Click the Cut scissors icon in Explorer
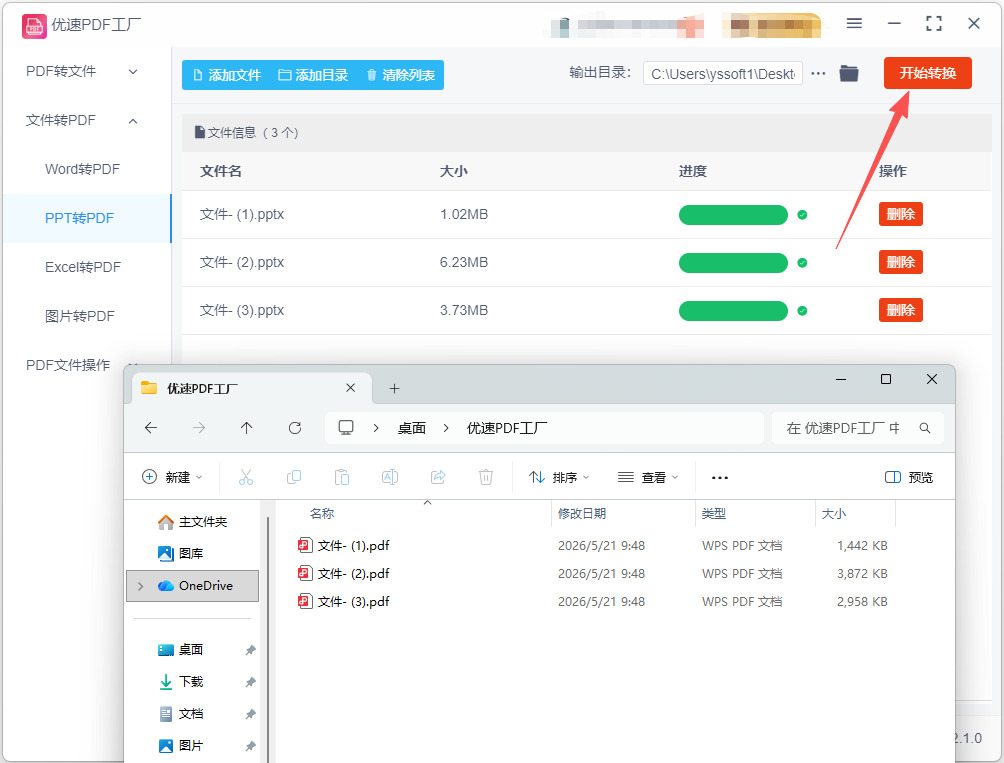Screen dimensions: 1004x763 tap(246, 478)
